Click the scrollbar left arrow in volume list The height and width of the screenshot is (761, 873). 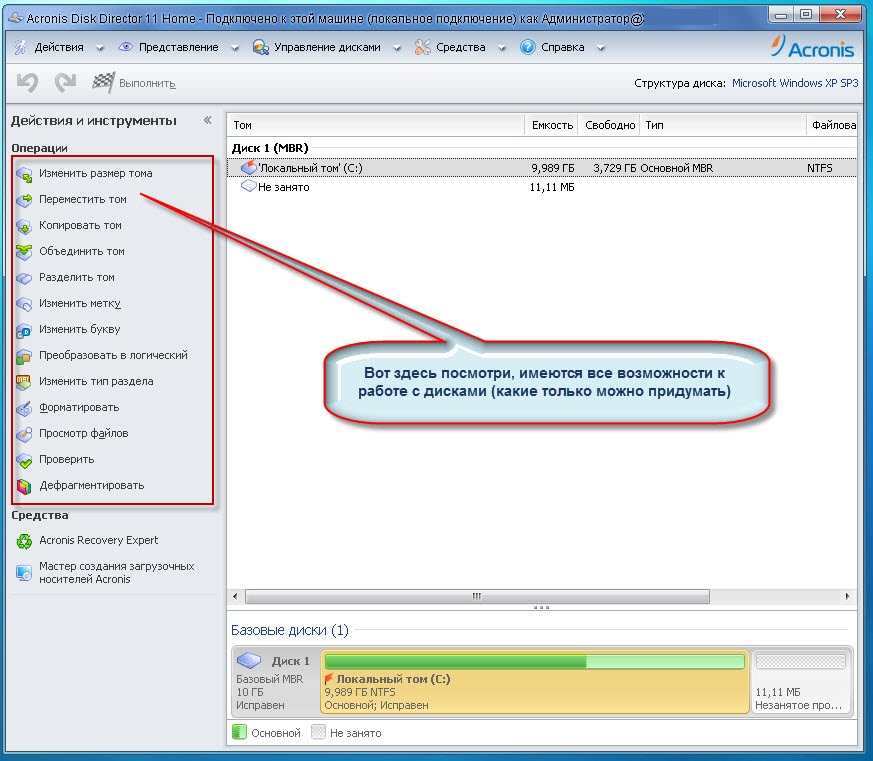[x=235, y=596]
